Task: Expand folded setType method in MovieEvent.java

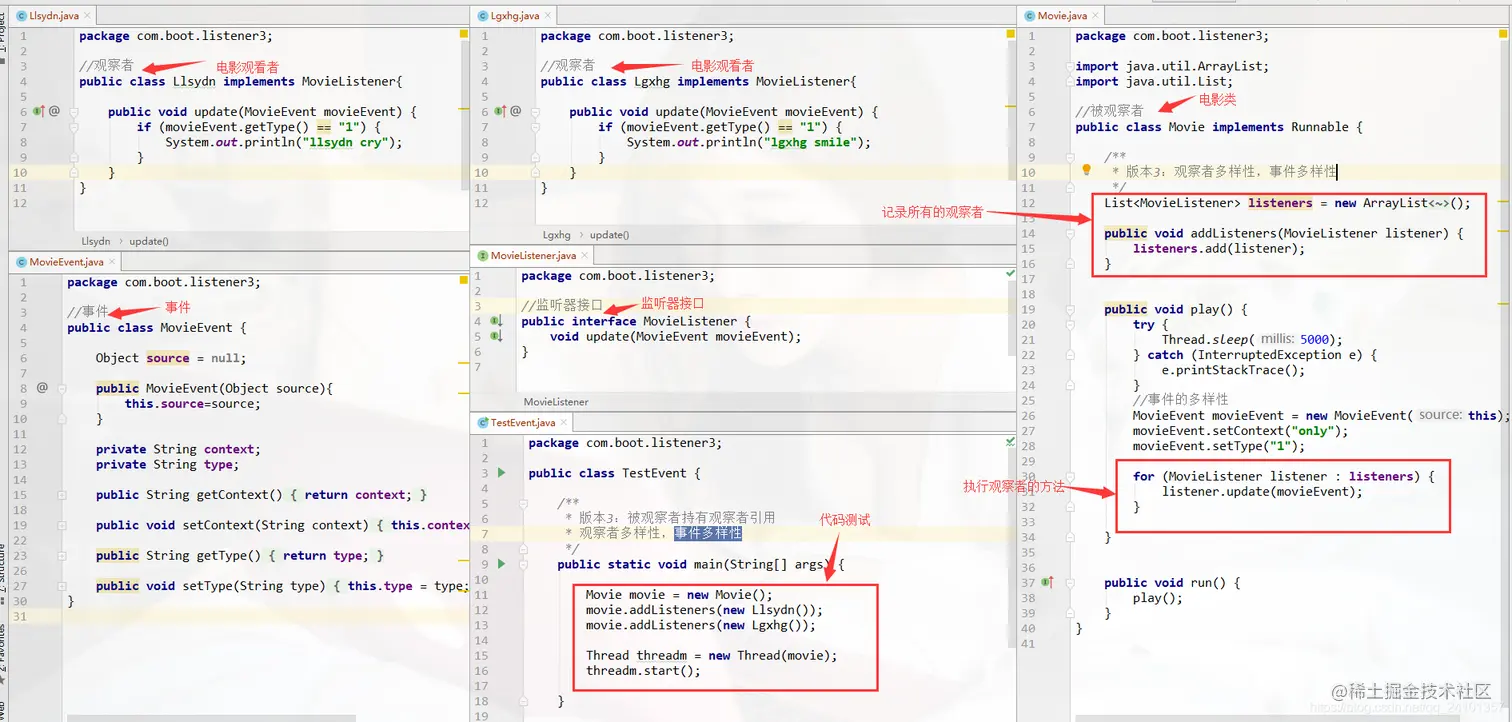Action: pos(62,586)
